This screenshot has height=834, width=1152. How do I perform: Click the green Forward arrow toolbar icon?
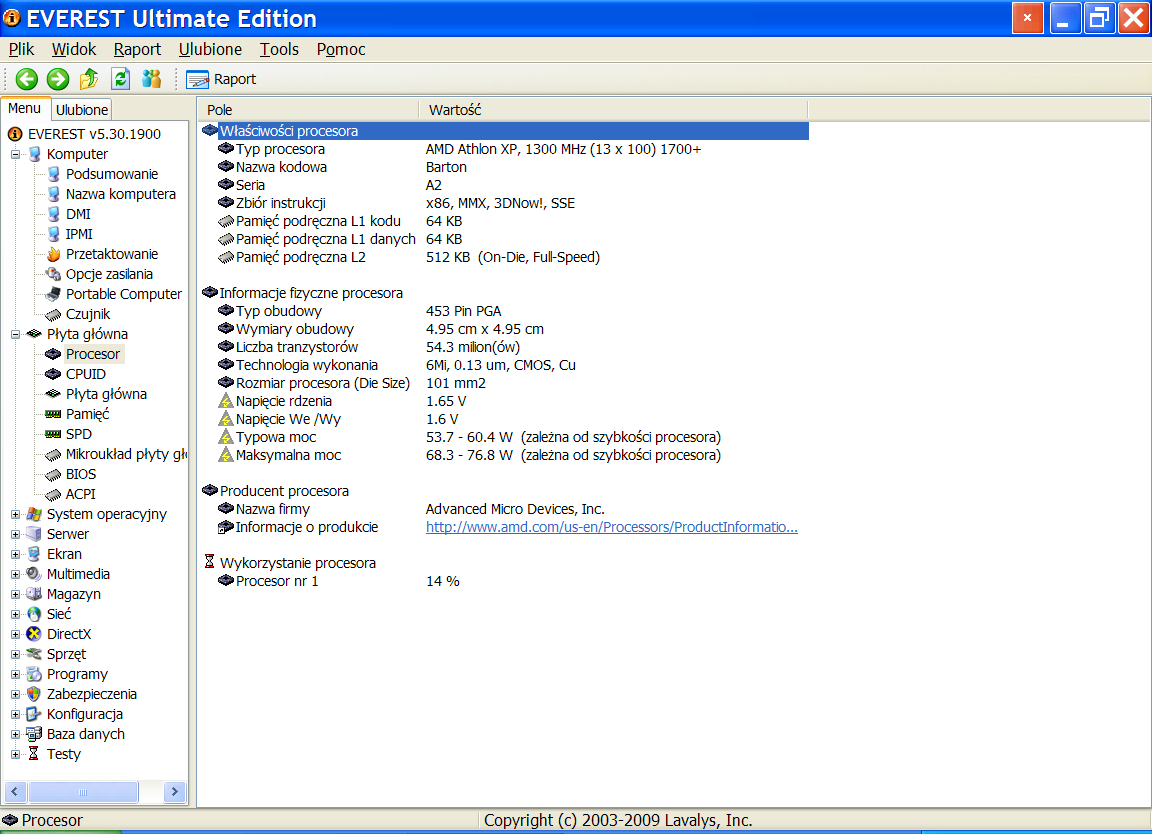[x=58, y=79]
